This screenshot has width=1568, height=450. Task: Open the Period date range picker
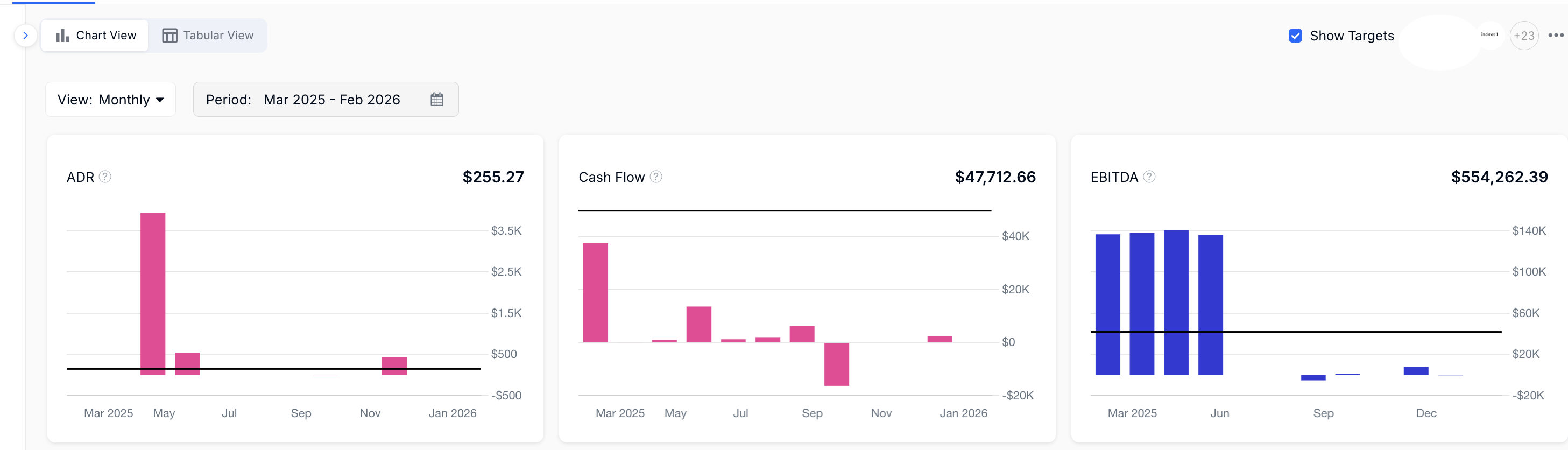click(325, 99)
